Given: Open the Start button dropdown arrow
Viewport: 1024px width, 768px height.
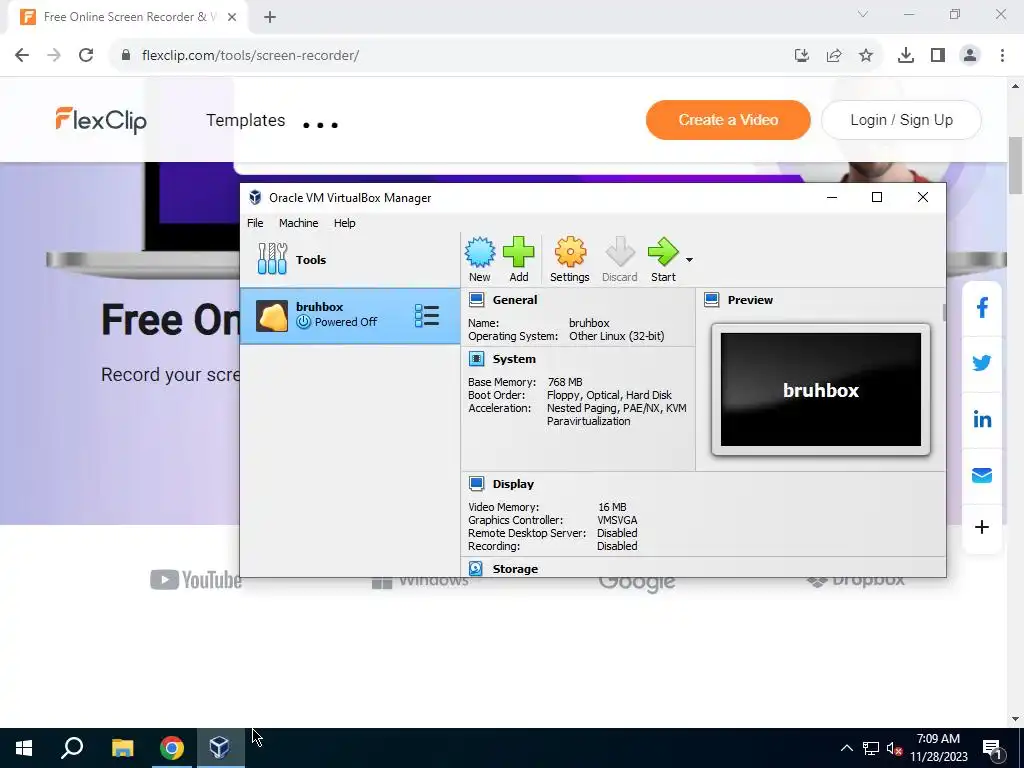Looking at the screenshot, I should 689,260.
